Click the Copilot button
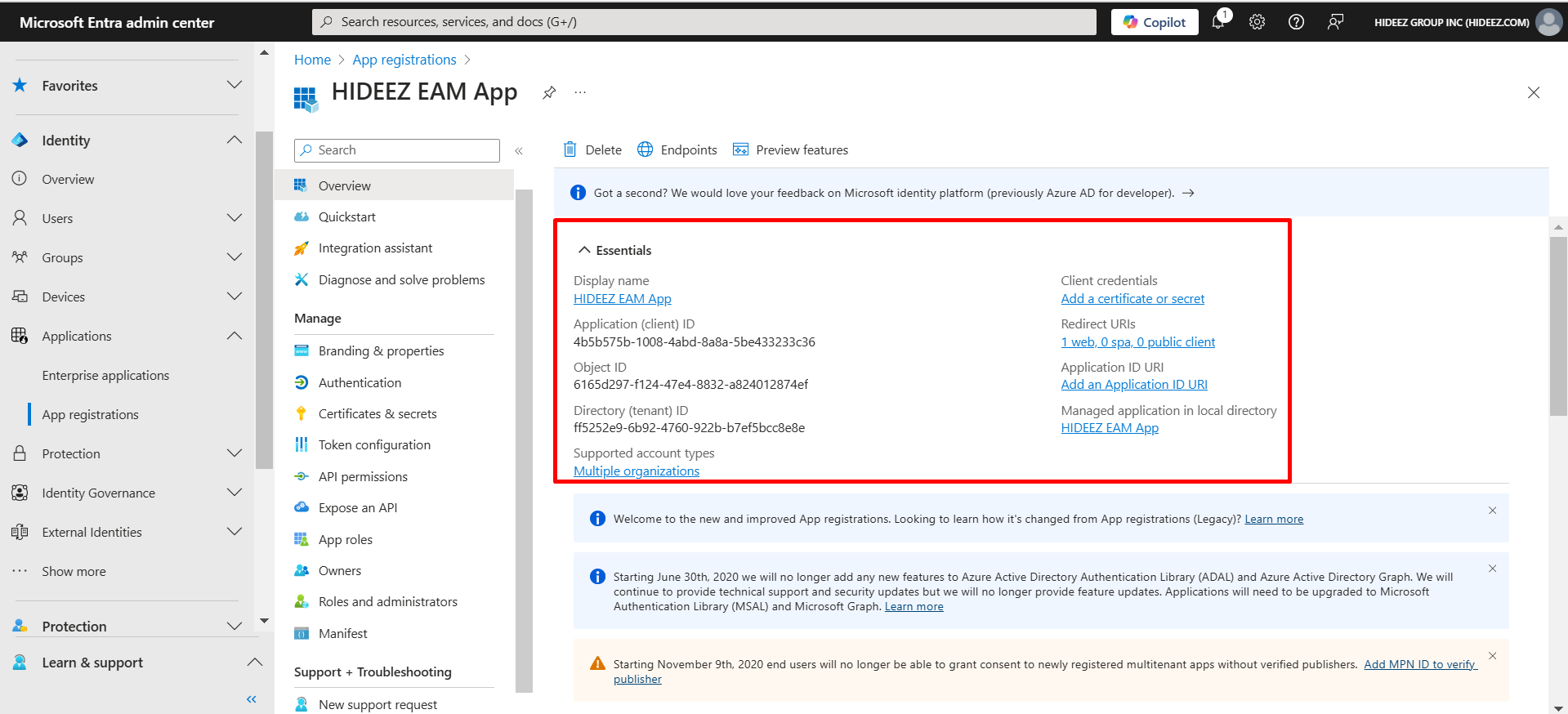 1154,22
